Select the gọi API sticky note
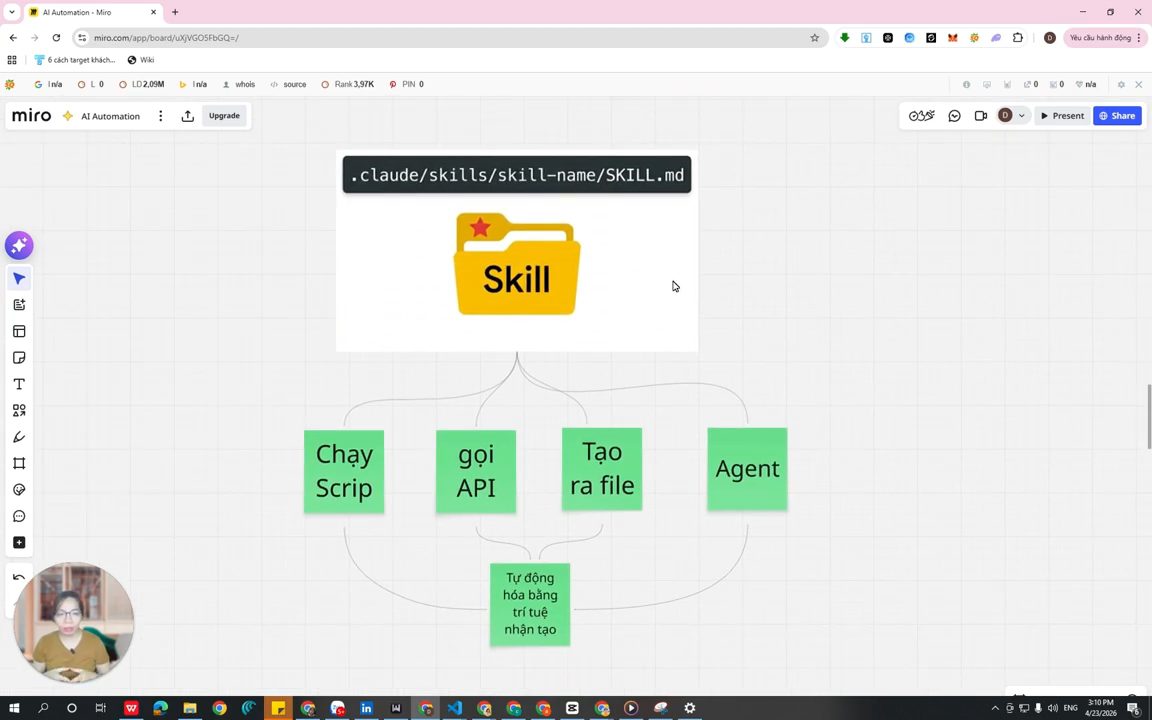The width and height of the screenshot is (1152, 720). click(x=476, y=471)
